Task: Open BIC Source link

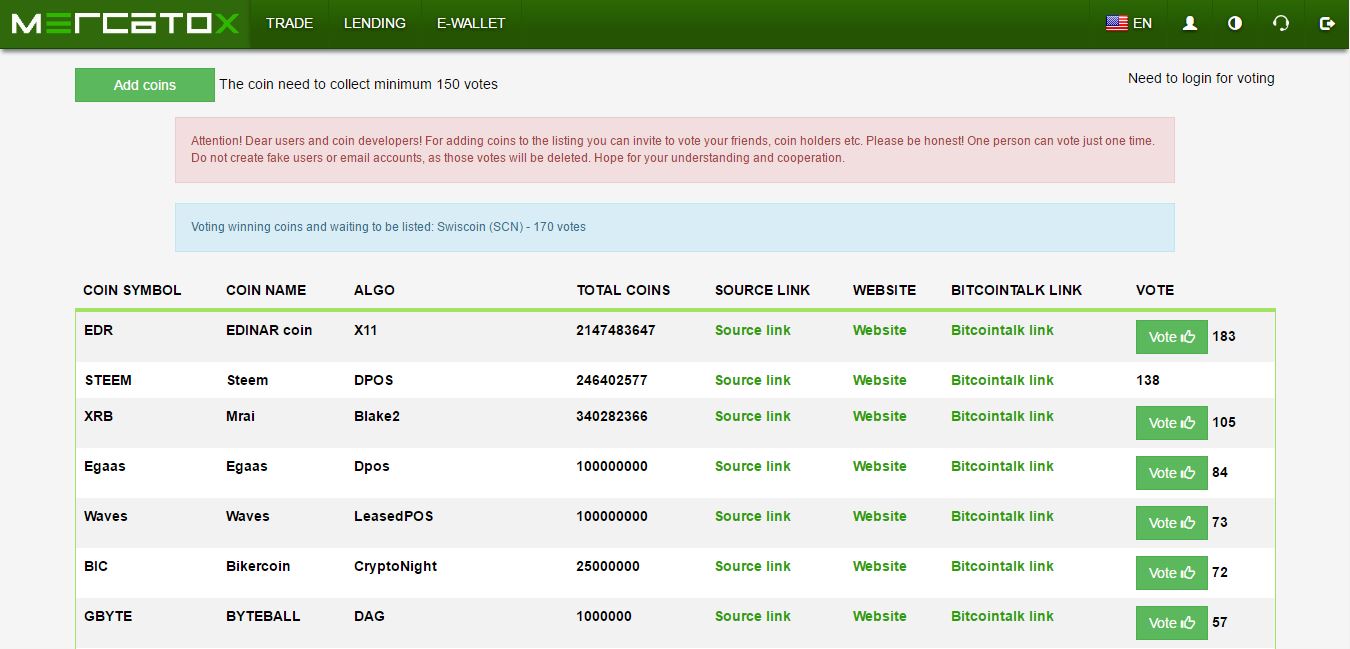Action: 753,566
